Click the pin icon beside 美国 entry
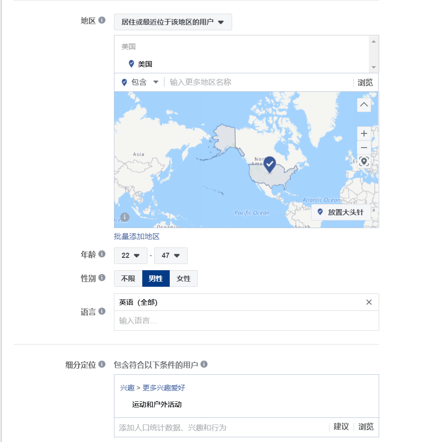The width and height of the screenshot is (436, 444). point(131,63)
